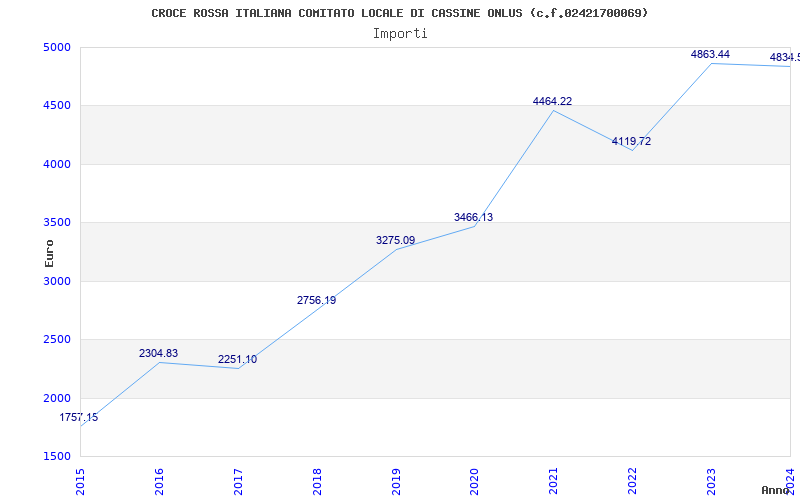Select data value 3275.09

395,240
